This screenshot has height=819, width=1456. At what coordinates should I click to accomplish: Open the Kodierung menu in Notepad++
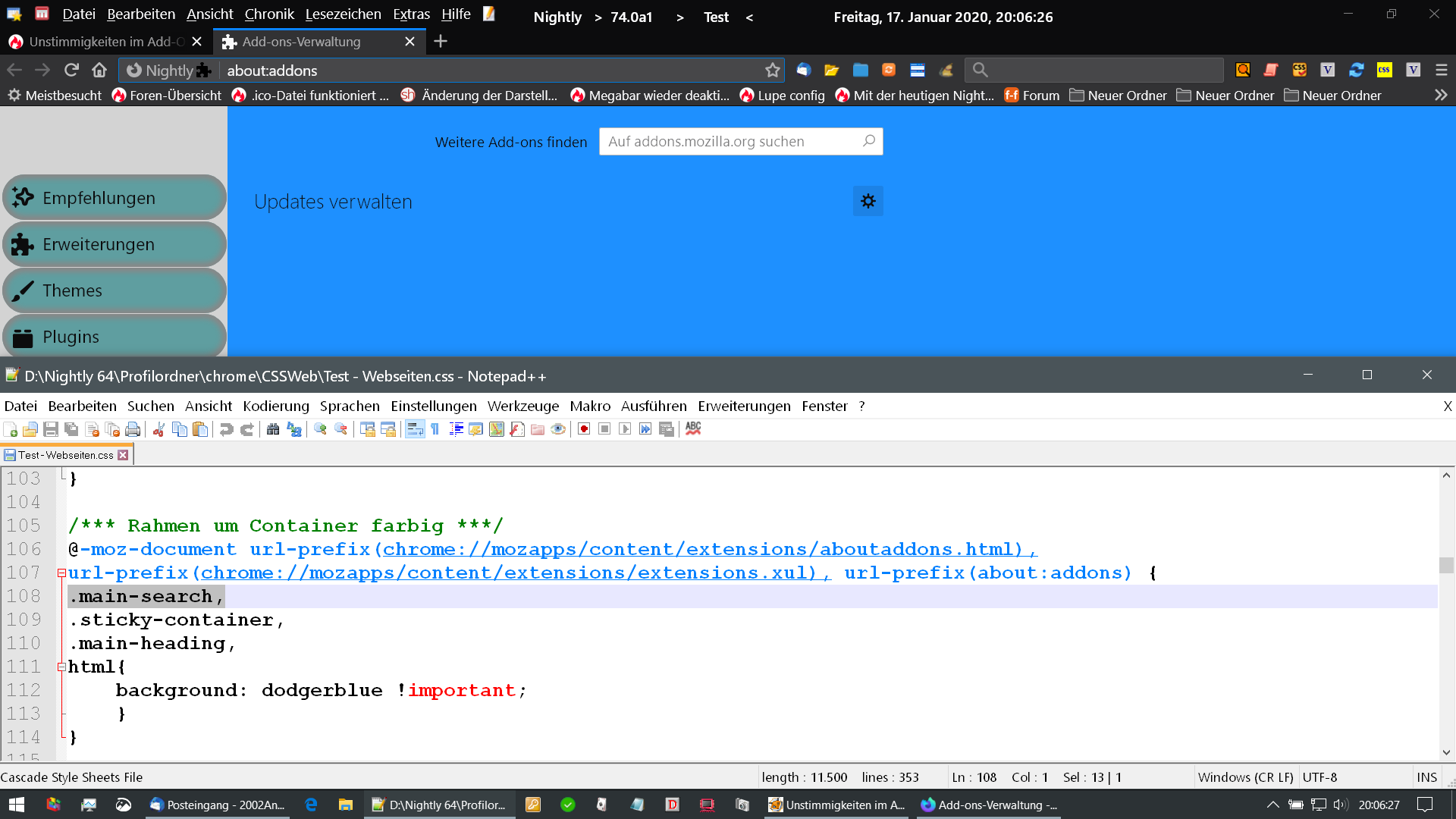pos(276,406)
